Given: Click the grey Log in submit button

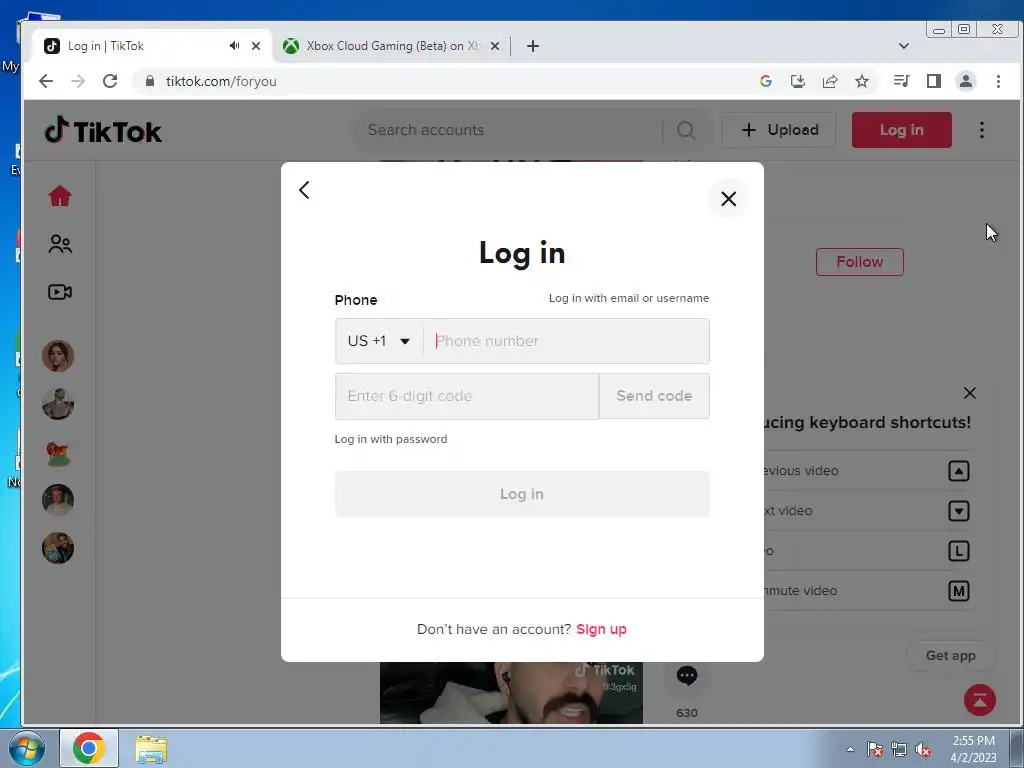Looking at the screenshot, I should [522, 494].
